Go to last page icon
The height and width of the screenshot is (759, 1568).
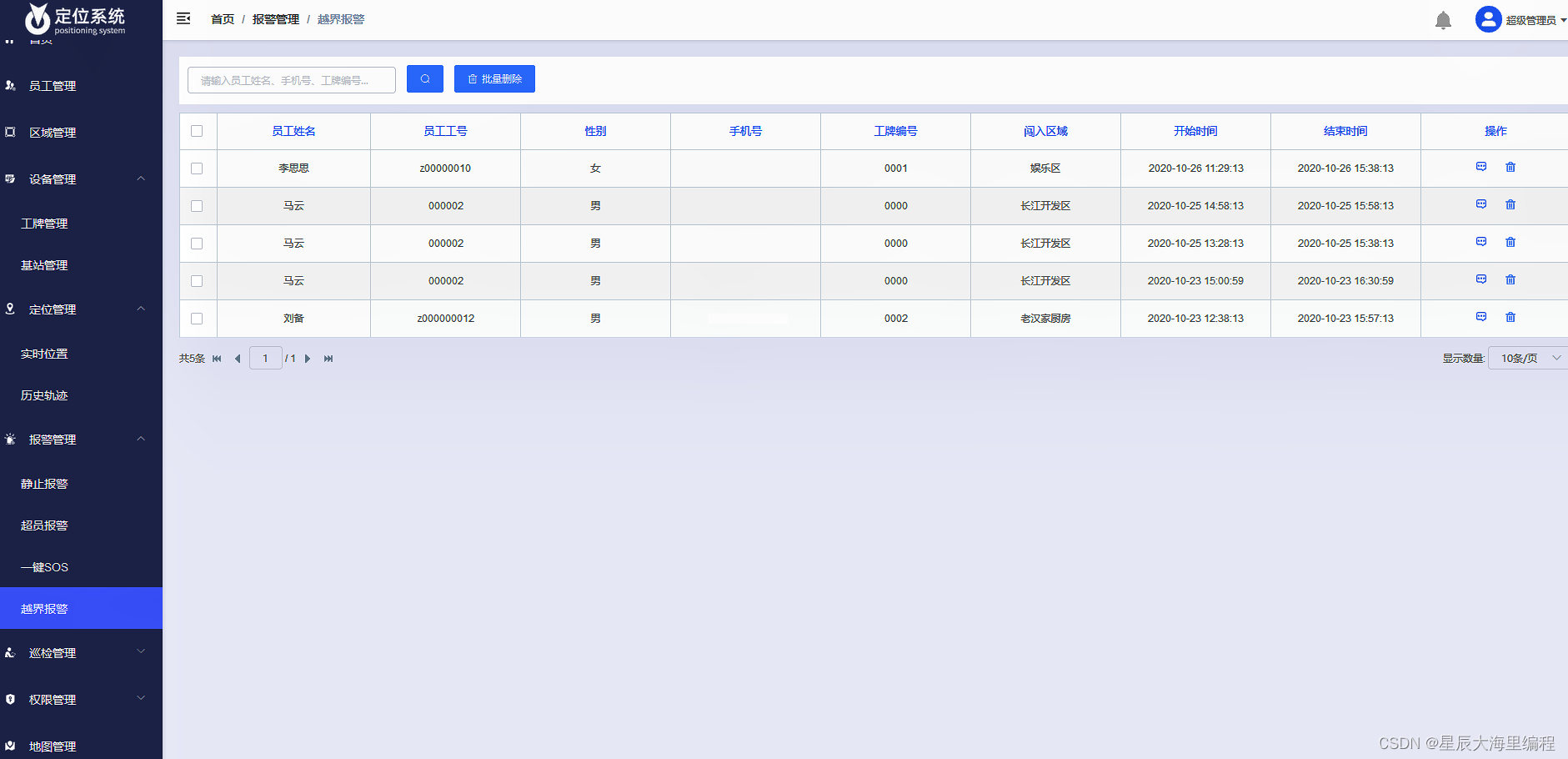coord(328,359)
